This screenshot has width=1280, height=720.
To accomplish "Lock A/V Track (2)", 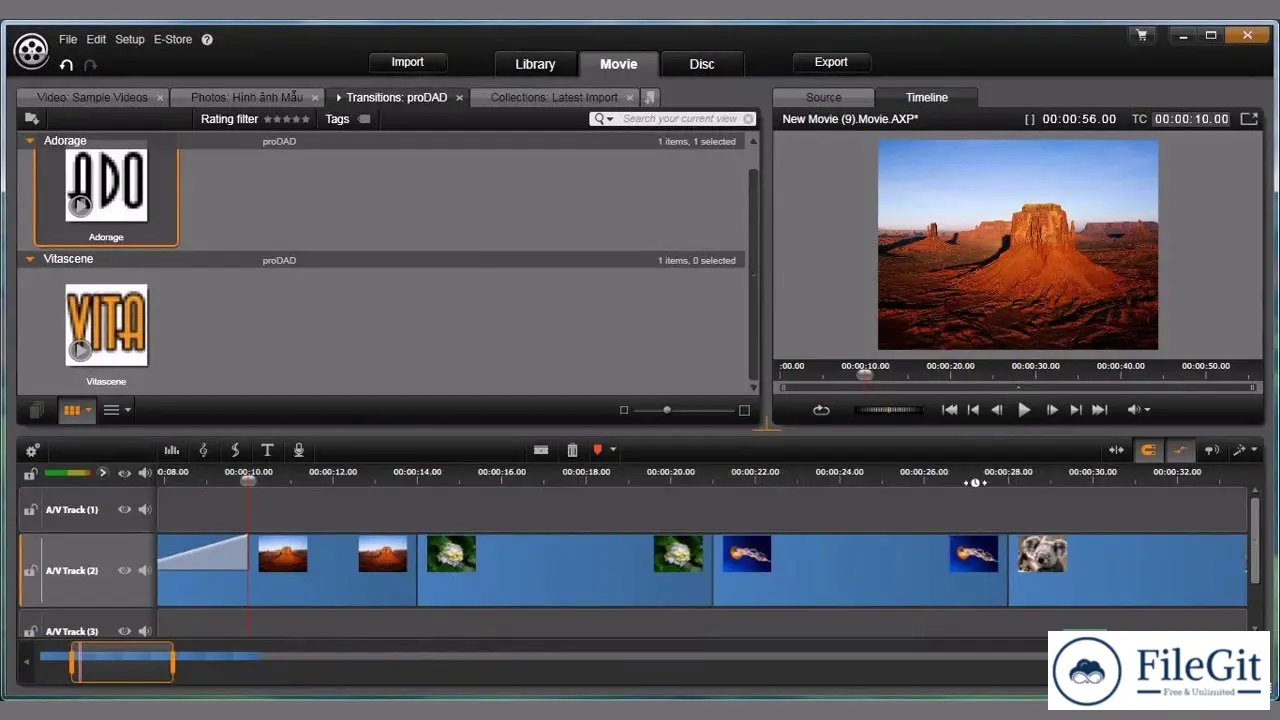I will (x=31, y=570).
